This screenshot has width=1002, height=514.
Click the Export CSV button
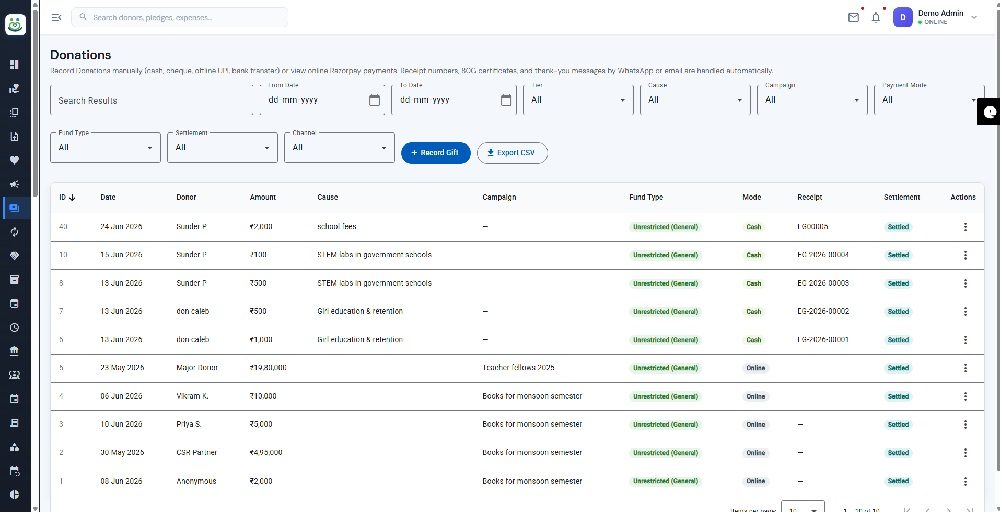pos(513,153)
